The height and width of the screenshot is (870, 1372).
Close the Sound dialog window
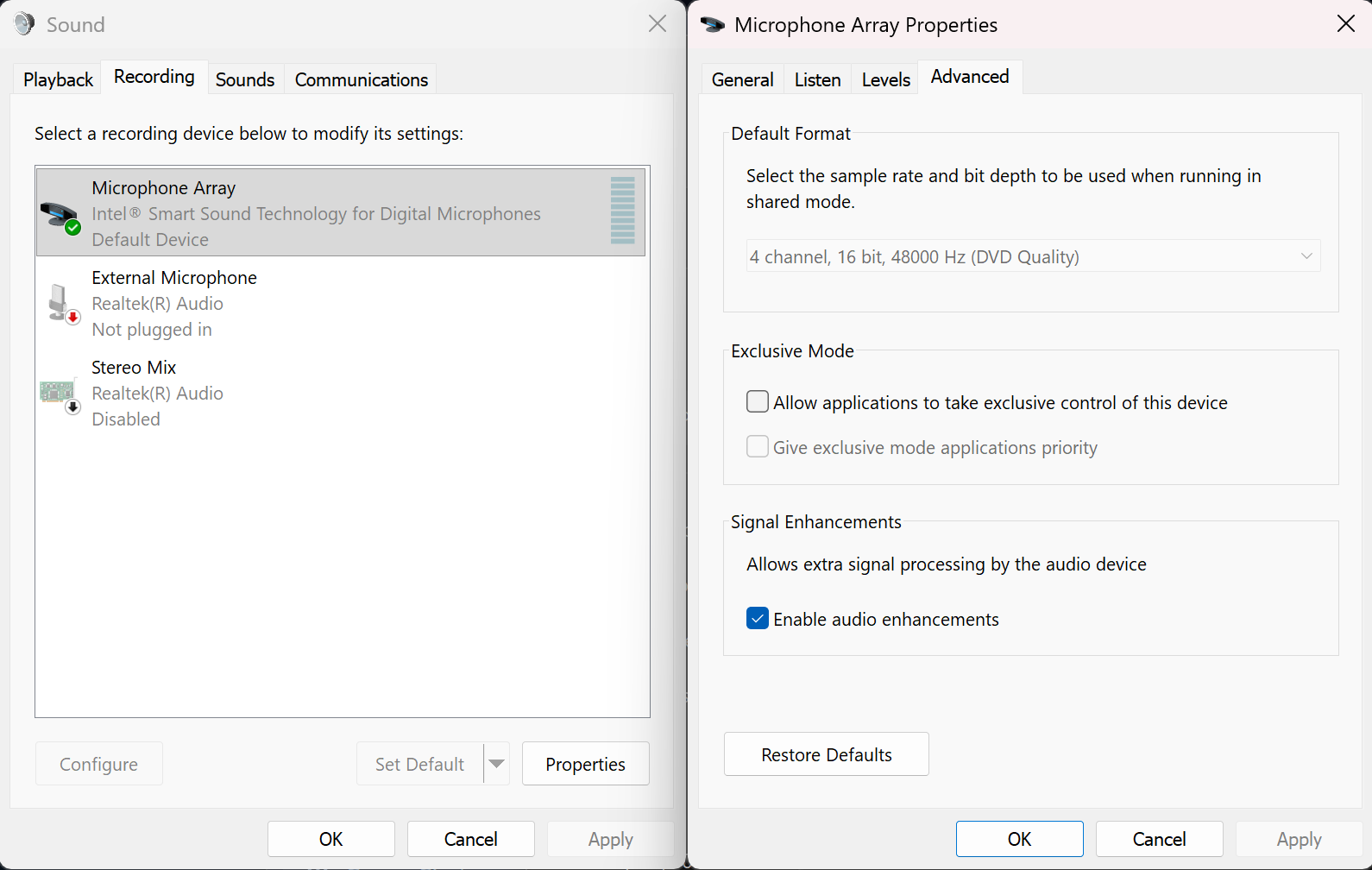tap(658, 24)
